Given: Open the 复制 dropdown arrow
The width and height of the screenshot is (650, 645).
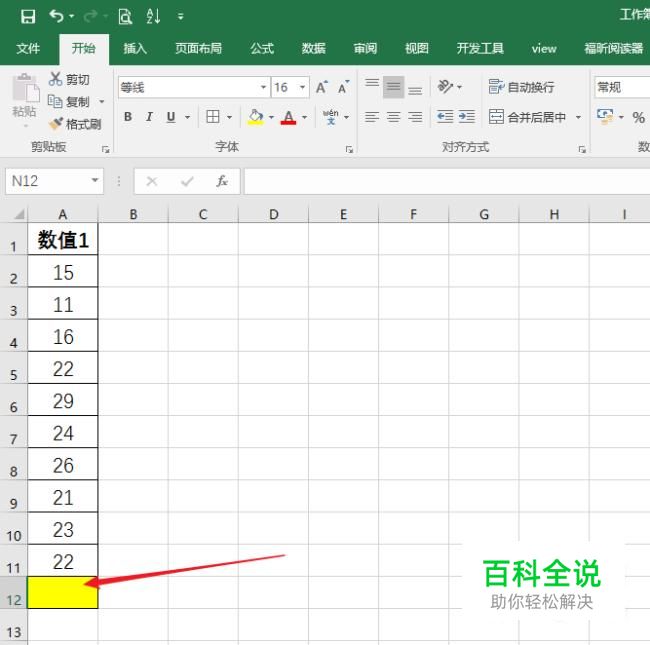Looking at the screenshot, I should point(102,101).
